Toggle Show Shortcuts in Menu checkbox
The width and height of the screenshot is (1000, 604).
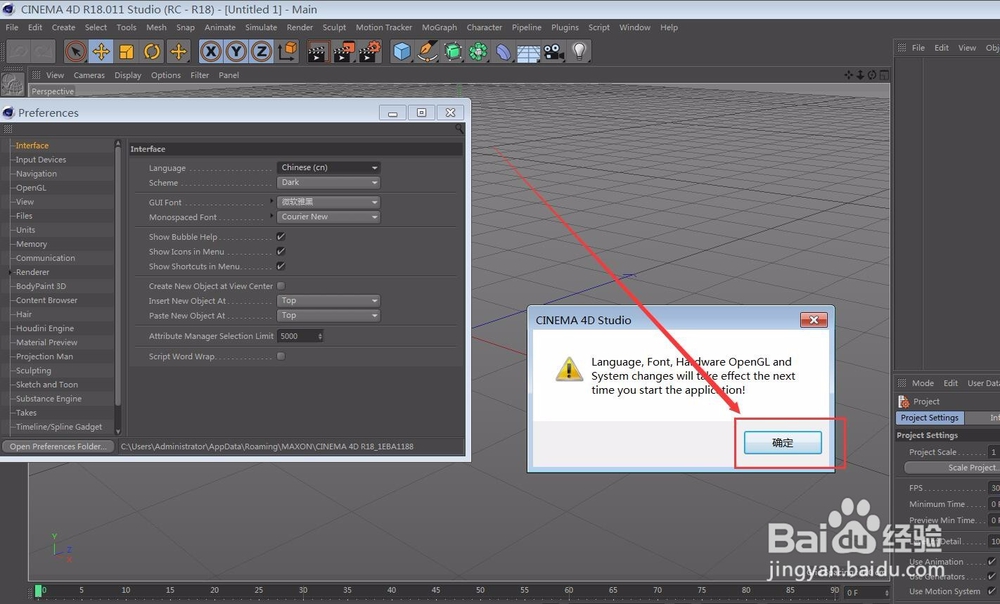(x=281, y=266)
